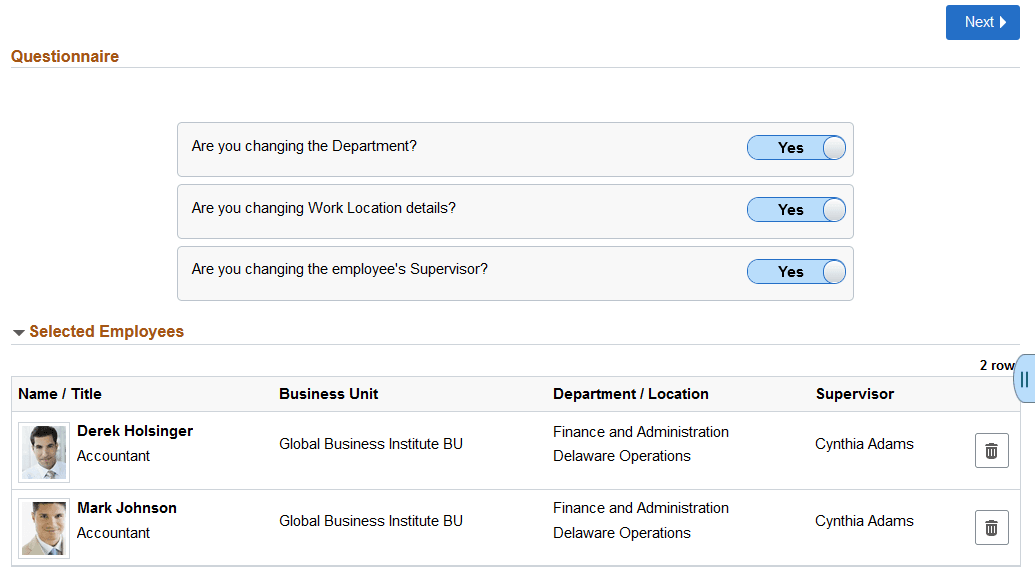Toggle the Department change switch
The width and height of the screenshot is (1035, 573).
coord(796,148)
